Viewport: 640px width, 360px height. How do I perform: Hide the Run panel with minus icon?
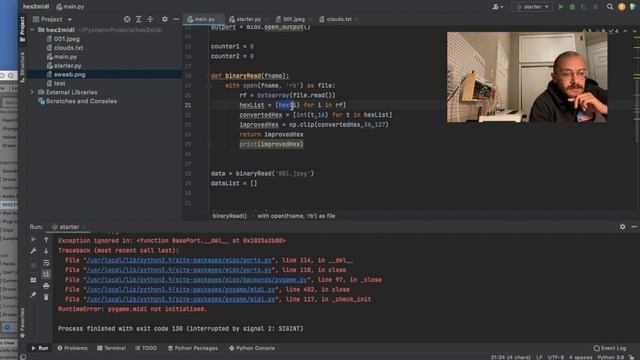tap(634, 227)
